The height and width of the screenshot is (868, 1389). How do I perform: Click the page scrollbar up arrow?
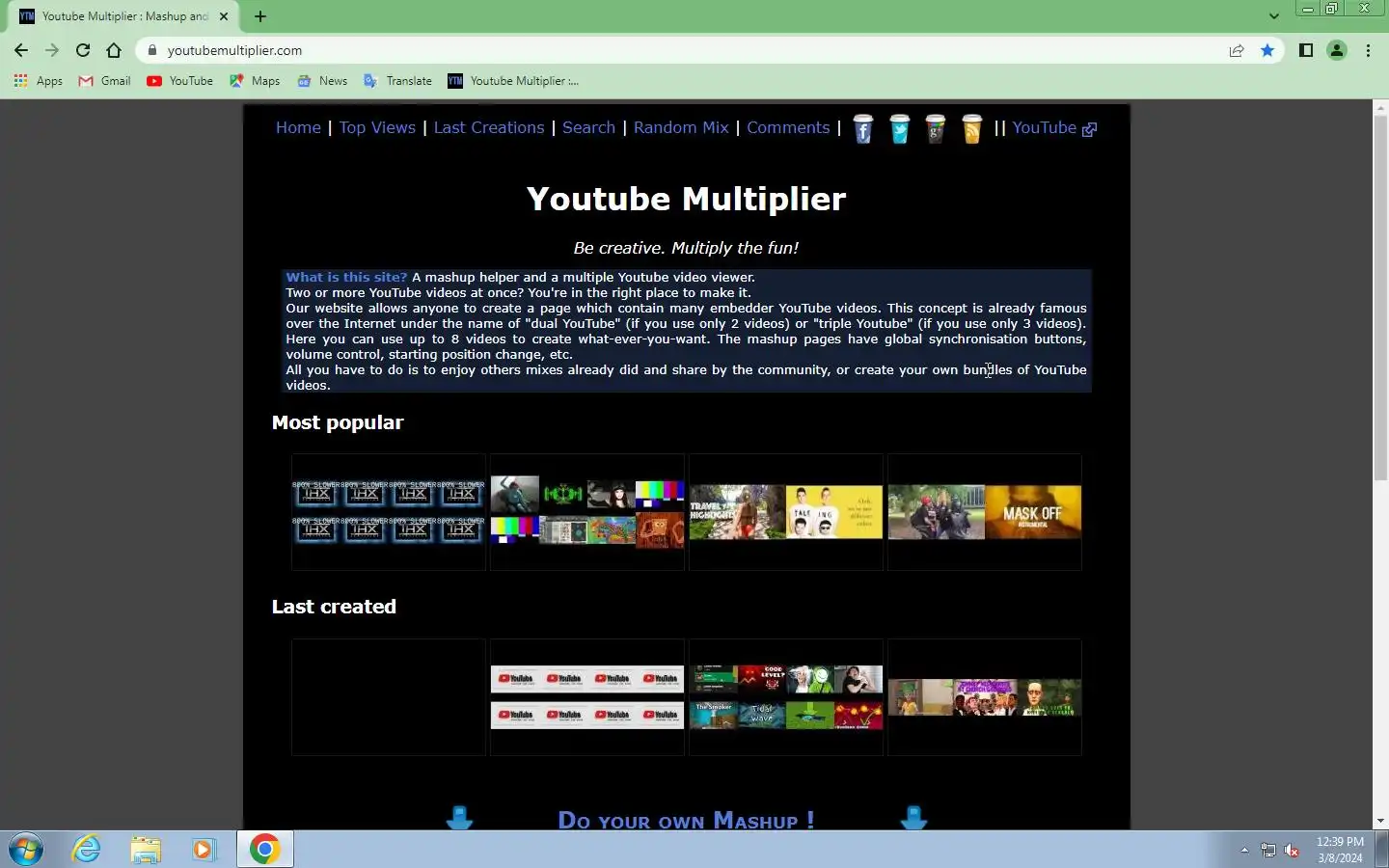(x=1380, y=108)
